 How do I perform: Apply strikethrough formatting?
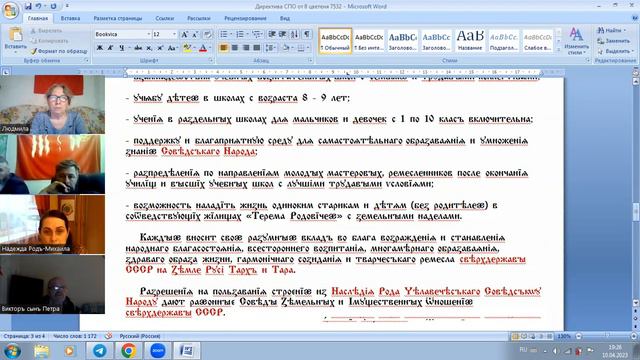138,48
